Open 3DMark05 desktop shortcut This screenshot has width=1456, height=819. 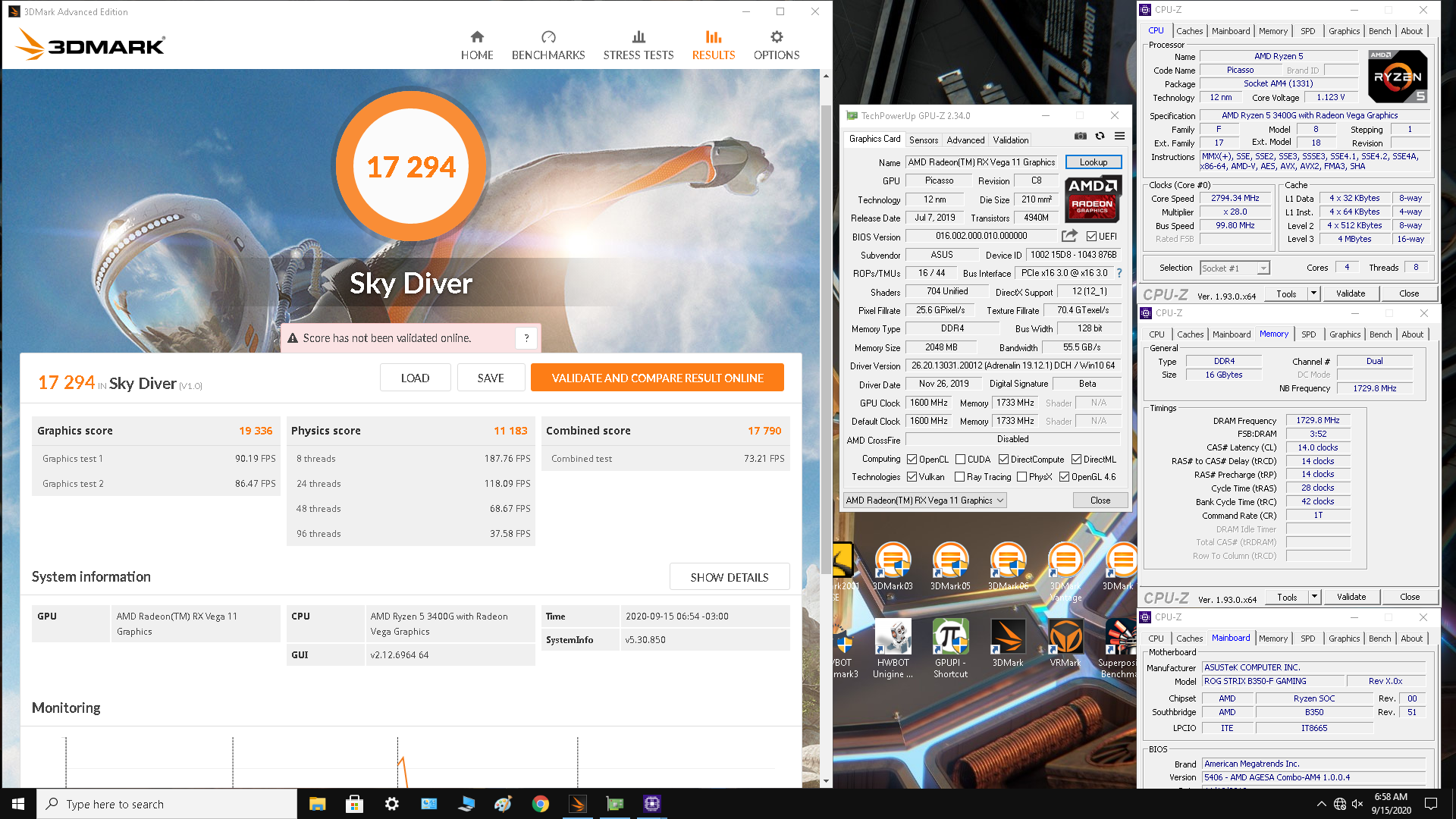click(x=950, y=566)
